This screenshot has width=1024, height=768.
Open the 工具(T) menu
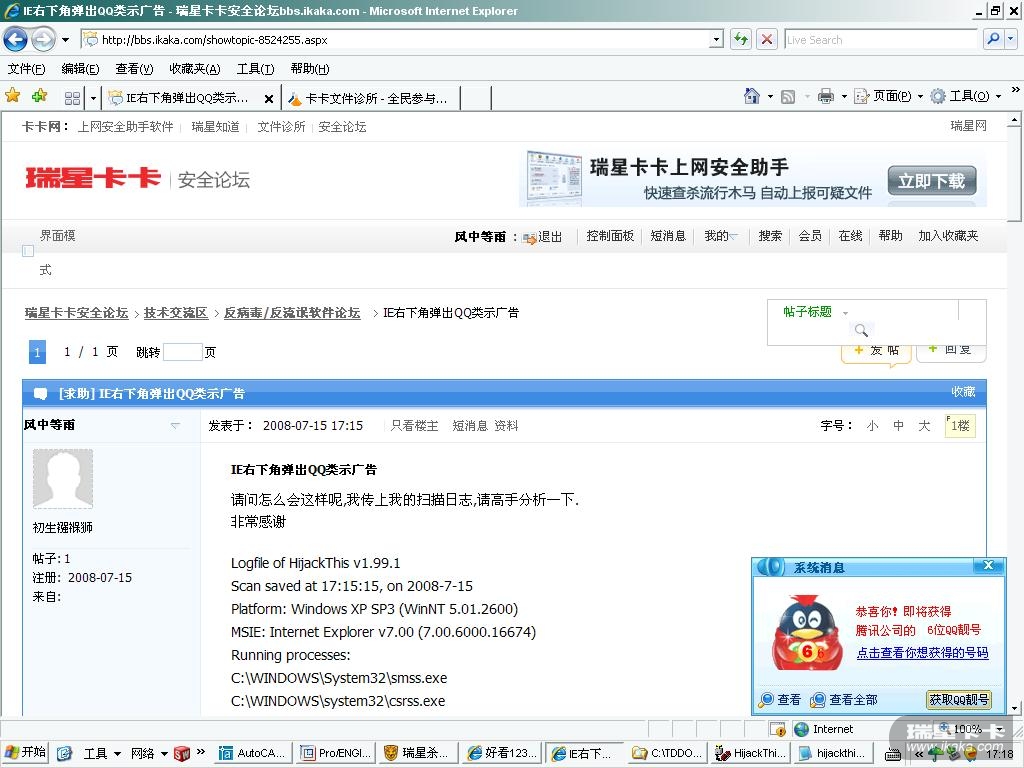click(255, 69)
